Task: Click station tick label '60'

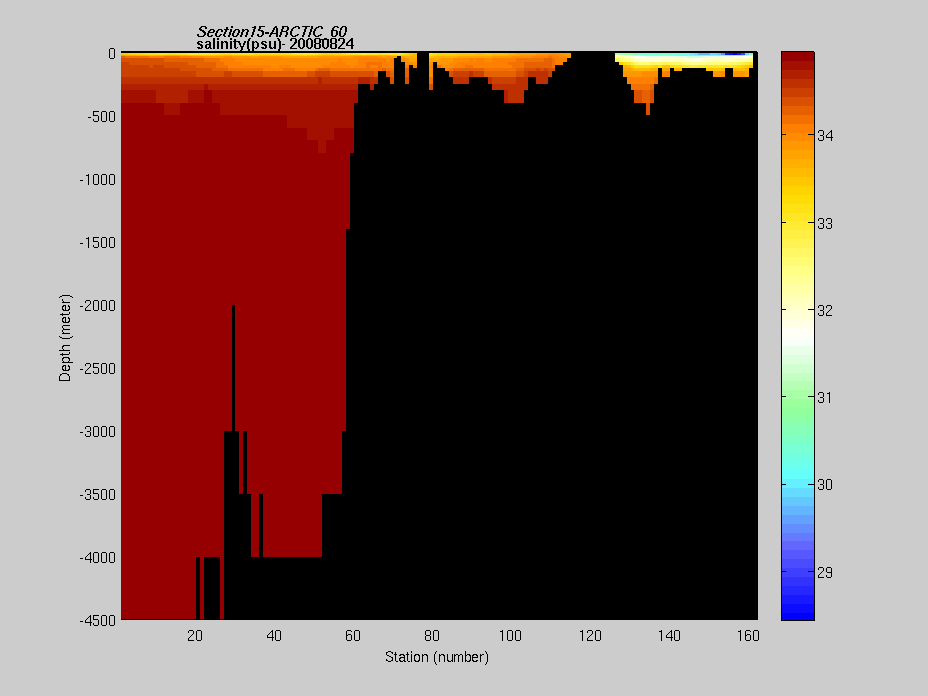Action: pyautogui.click(x=353, y=636)
